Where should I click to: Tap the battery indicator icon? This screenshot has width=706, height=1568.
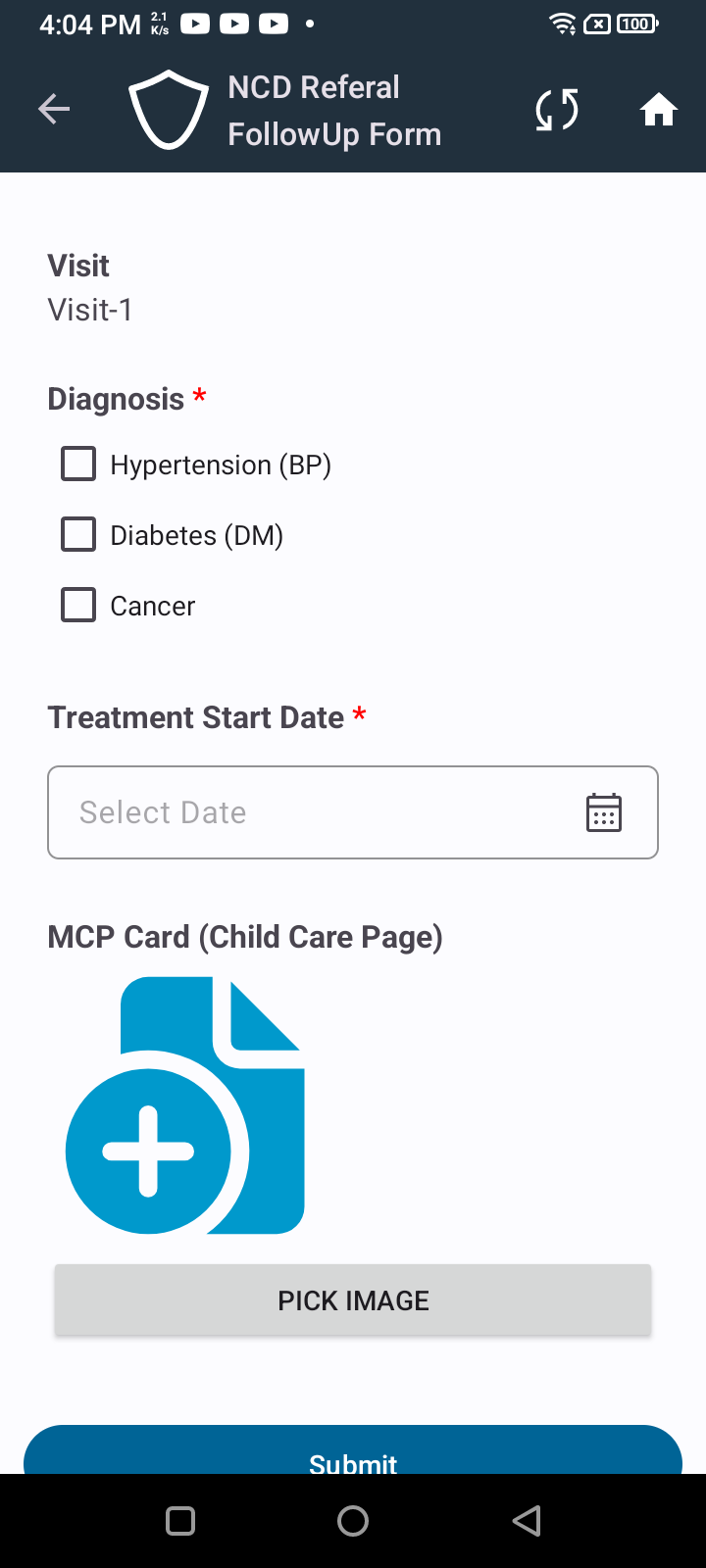point(637,24)
